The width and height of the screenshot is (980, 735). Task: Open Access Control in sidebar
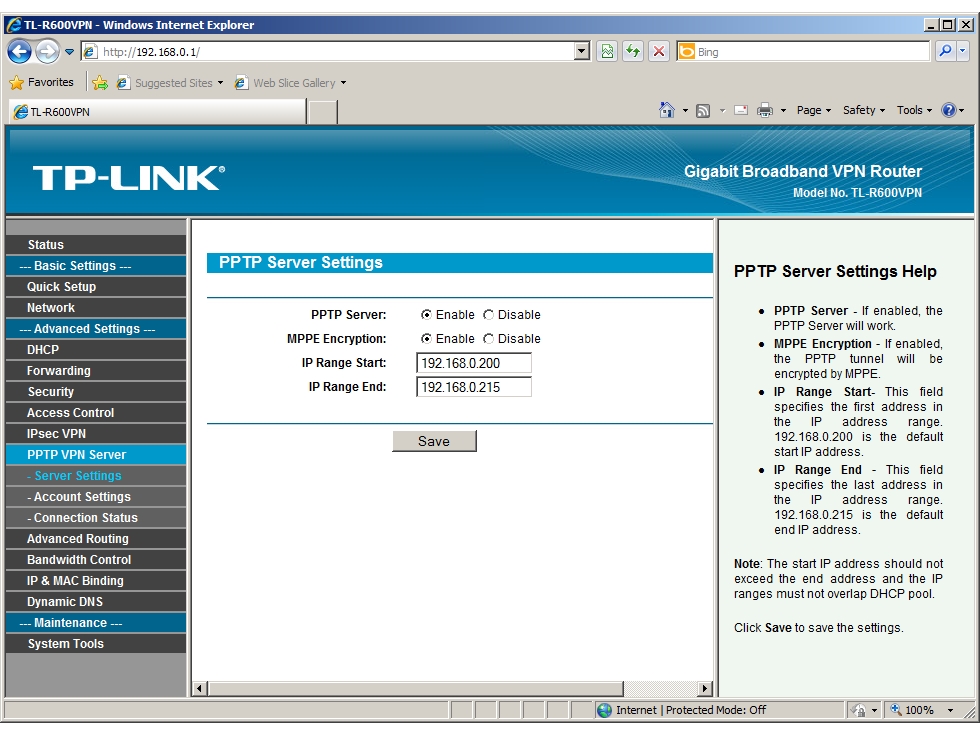click(96, 413)
